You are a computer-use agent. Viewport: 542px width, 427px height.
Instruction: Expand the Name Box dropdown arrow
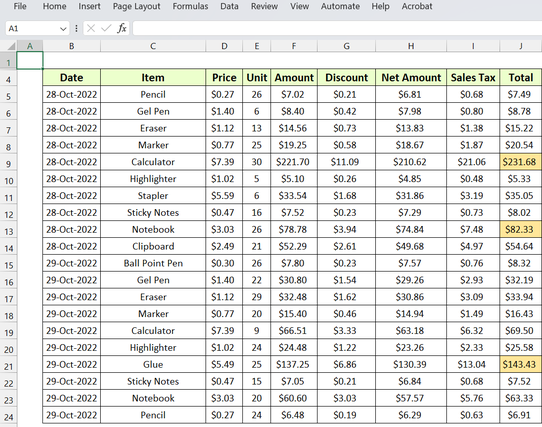63,29
